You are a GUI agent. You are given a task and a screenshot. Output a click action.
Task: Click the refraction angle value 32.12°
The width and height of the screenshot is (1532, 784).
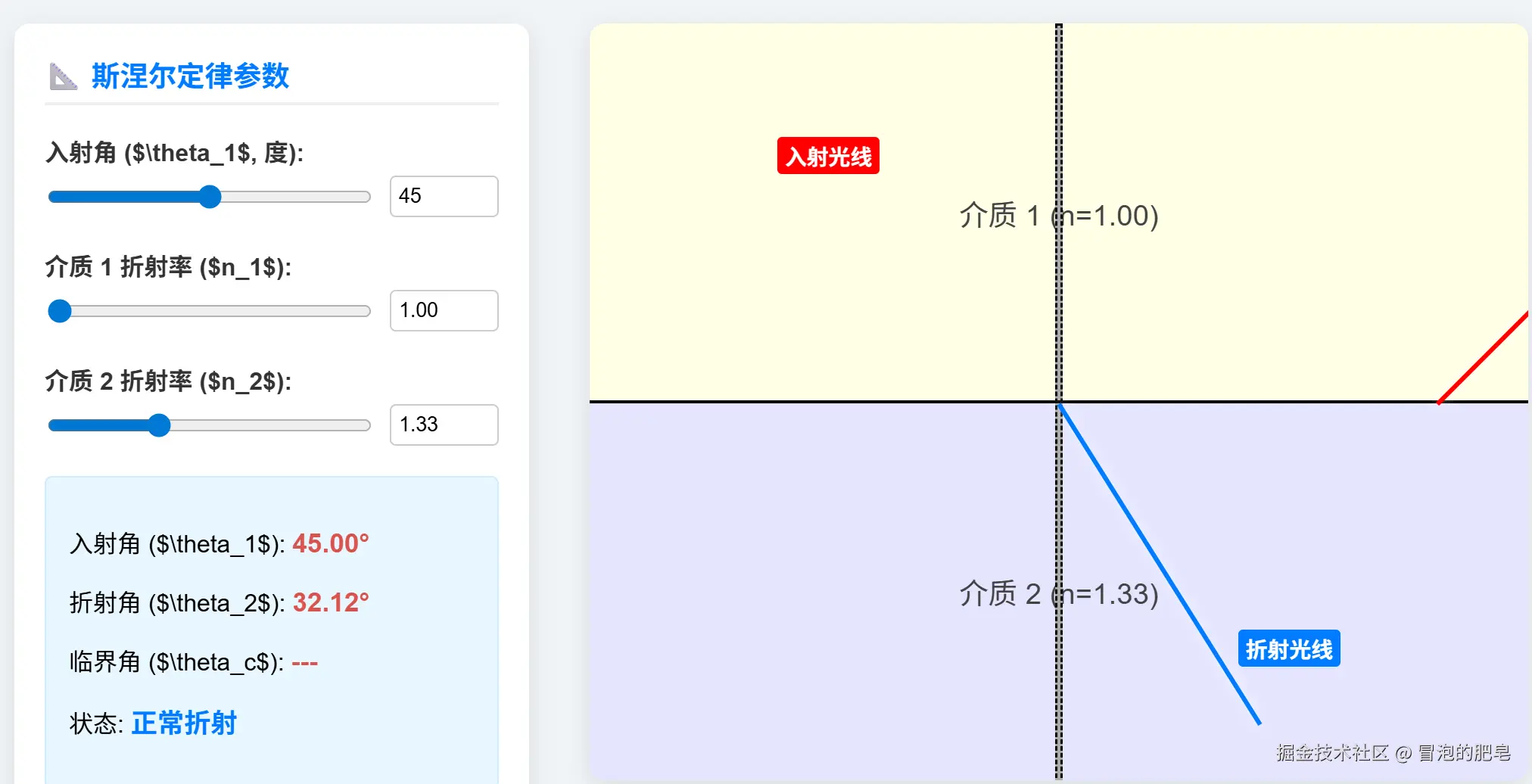[x=331, y=603]
